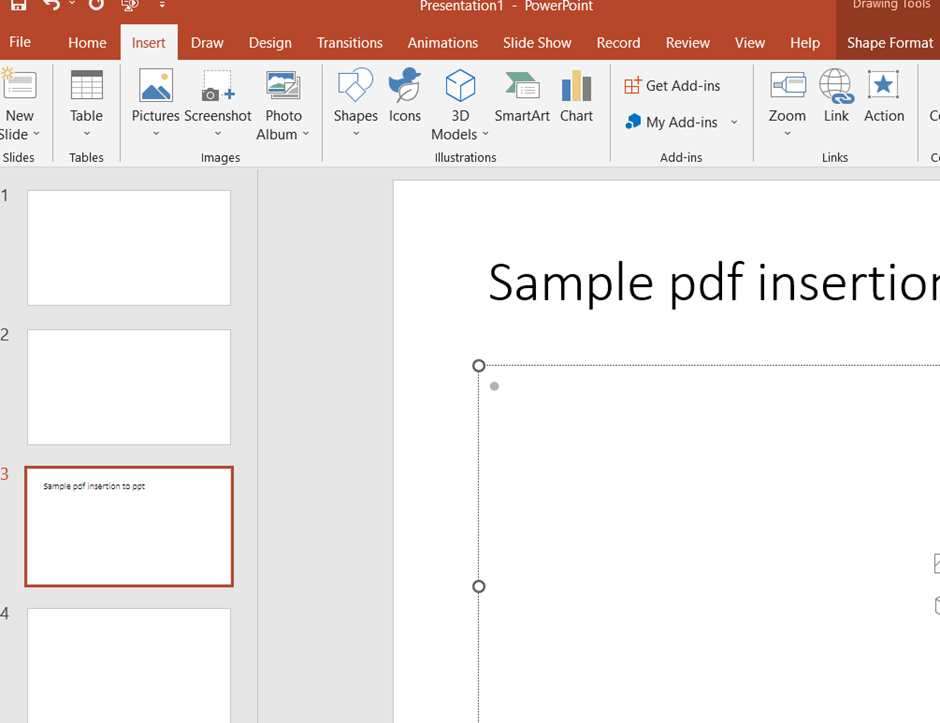This screenshot has width=940, height=723.
Task: Insert a Chart
Action: pyautogui.click(x=576, y=96)
